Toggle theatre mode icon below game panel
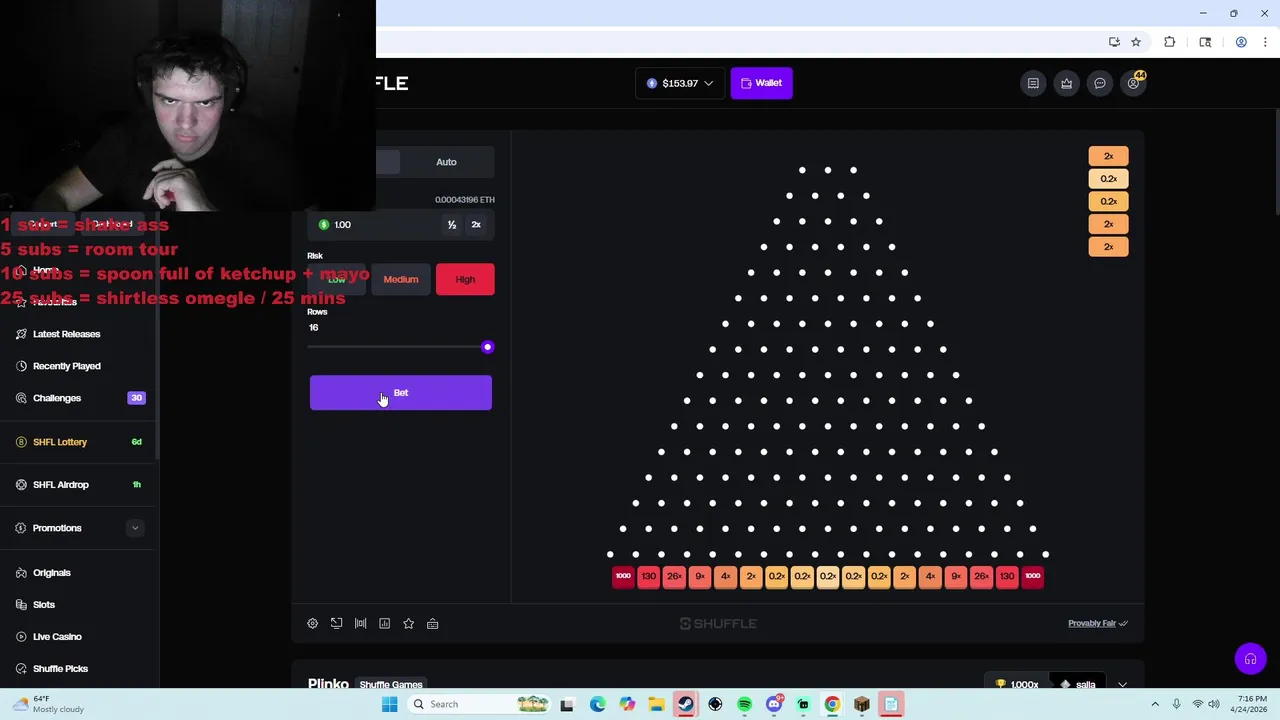 tap(336, 623)
